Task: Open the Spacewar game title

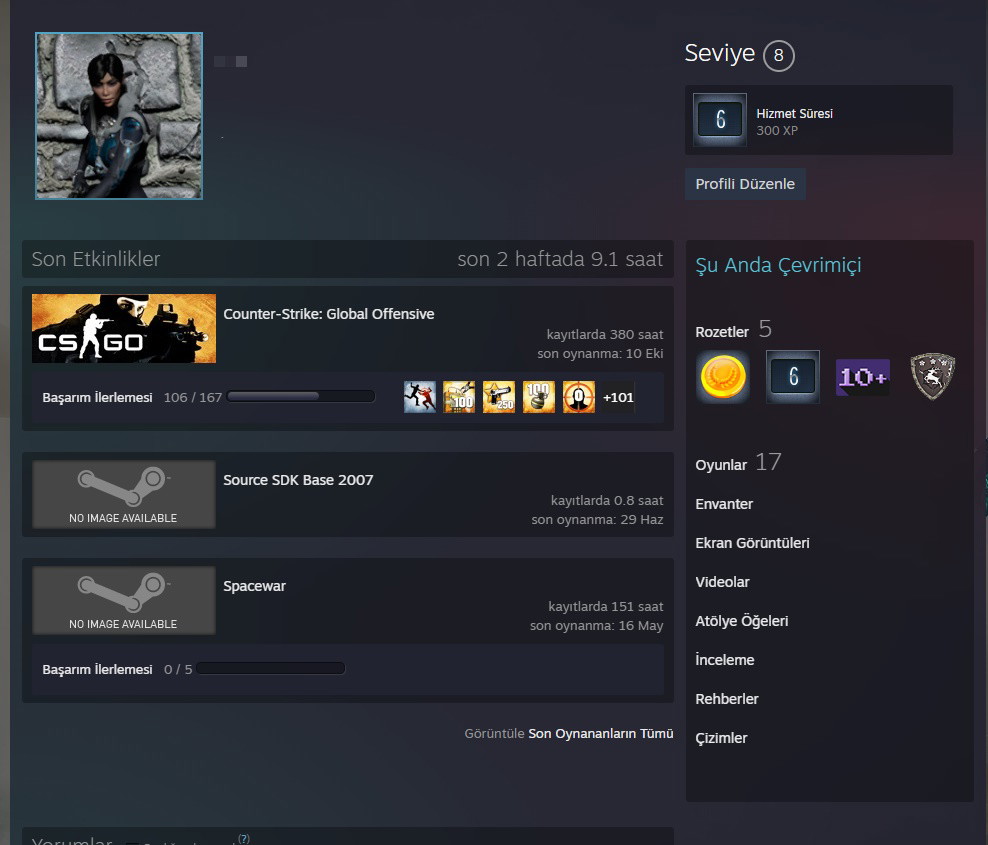Action: point(255,586)
